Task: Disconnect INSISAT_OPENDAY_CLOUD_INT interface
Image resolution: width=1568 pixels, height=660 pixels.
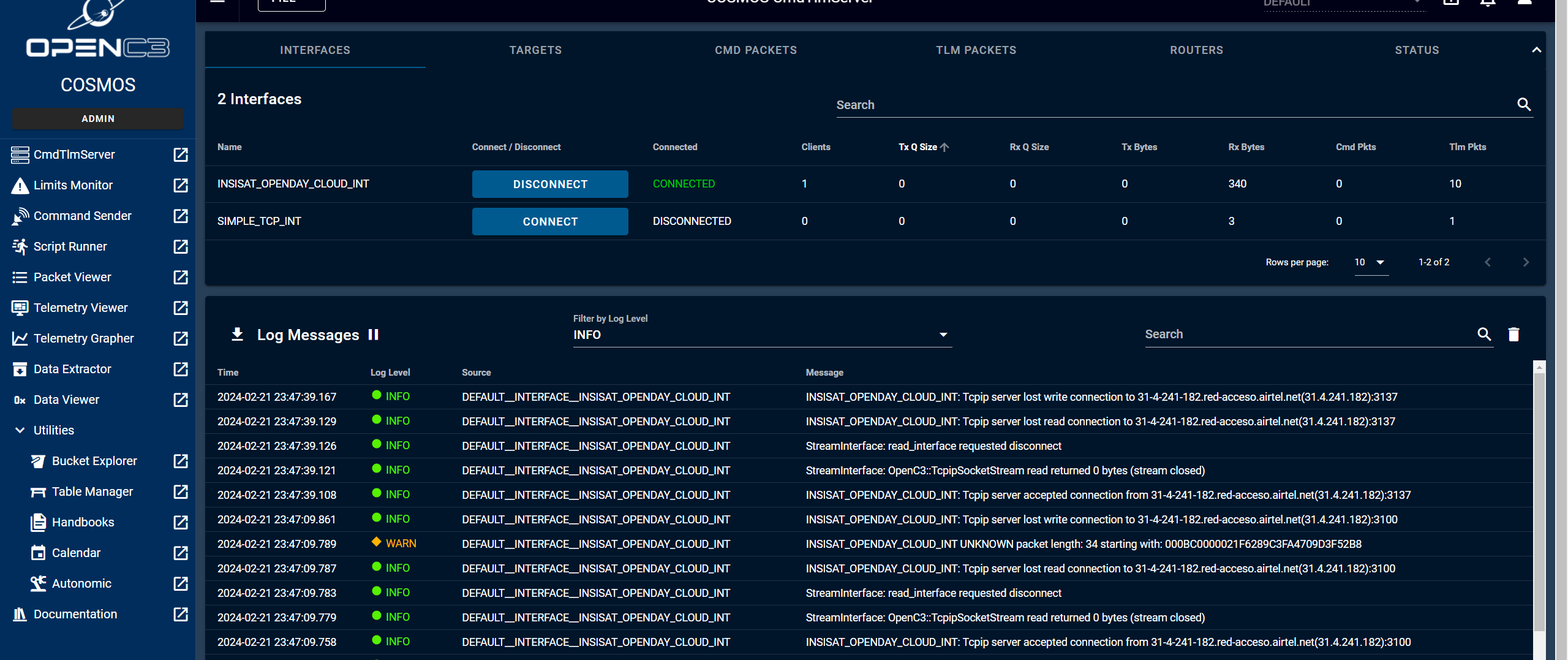Action: coord(549,184)
